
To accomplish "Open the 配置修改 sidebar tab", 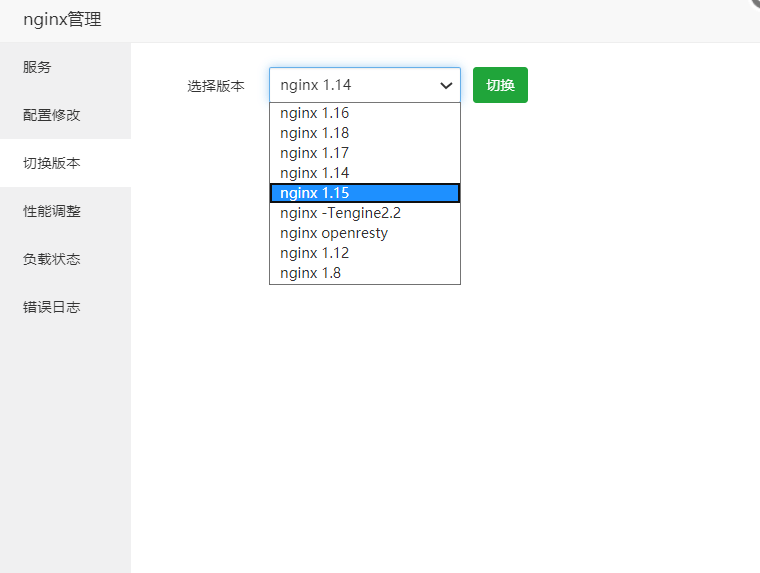I will (65, 115).
